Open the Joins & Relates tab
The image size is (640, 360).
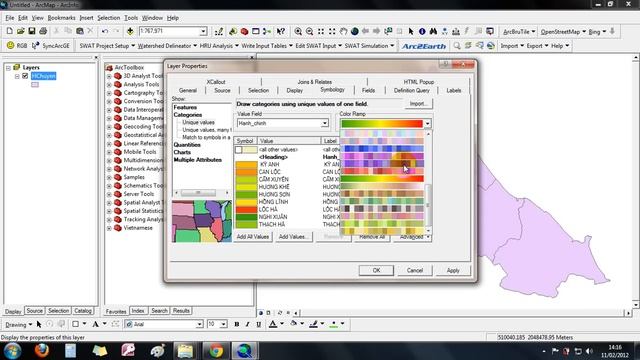(314, 82)
